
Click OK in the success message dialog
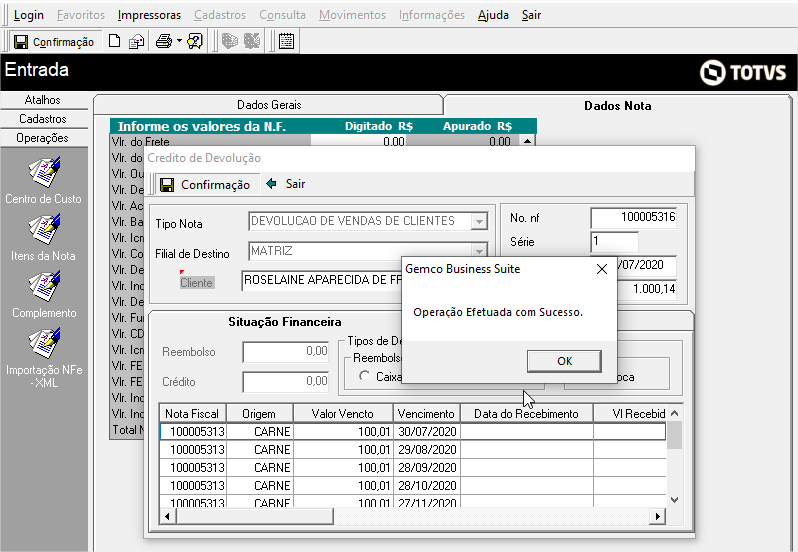[564, 361]
